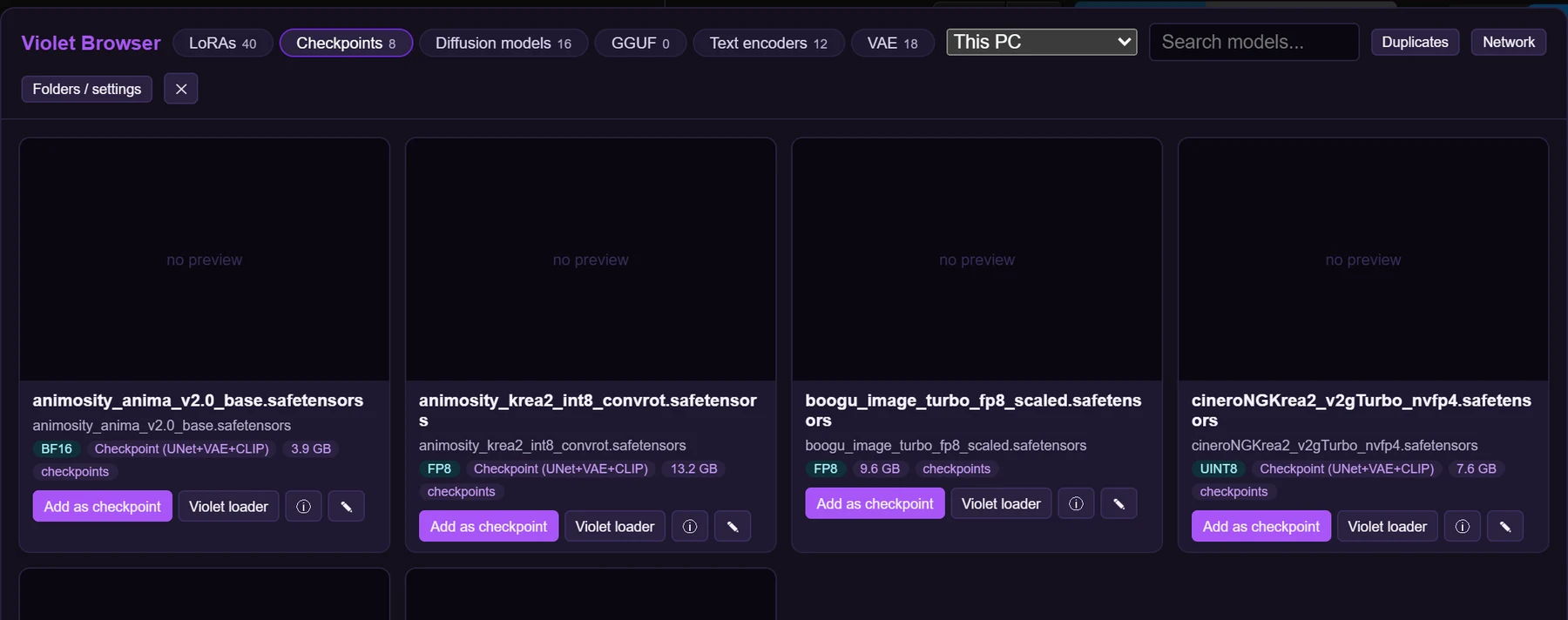
Task: Click the animosity_krea2_int8_convrot preview thumbnail
Action: point(591,259)
